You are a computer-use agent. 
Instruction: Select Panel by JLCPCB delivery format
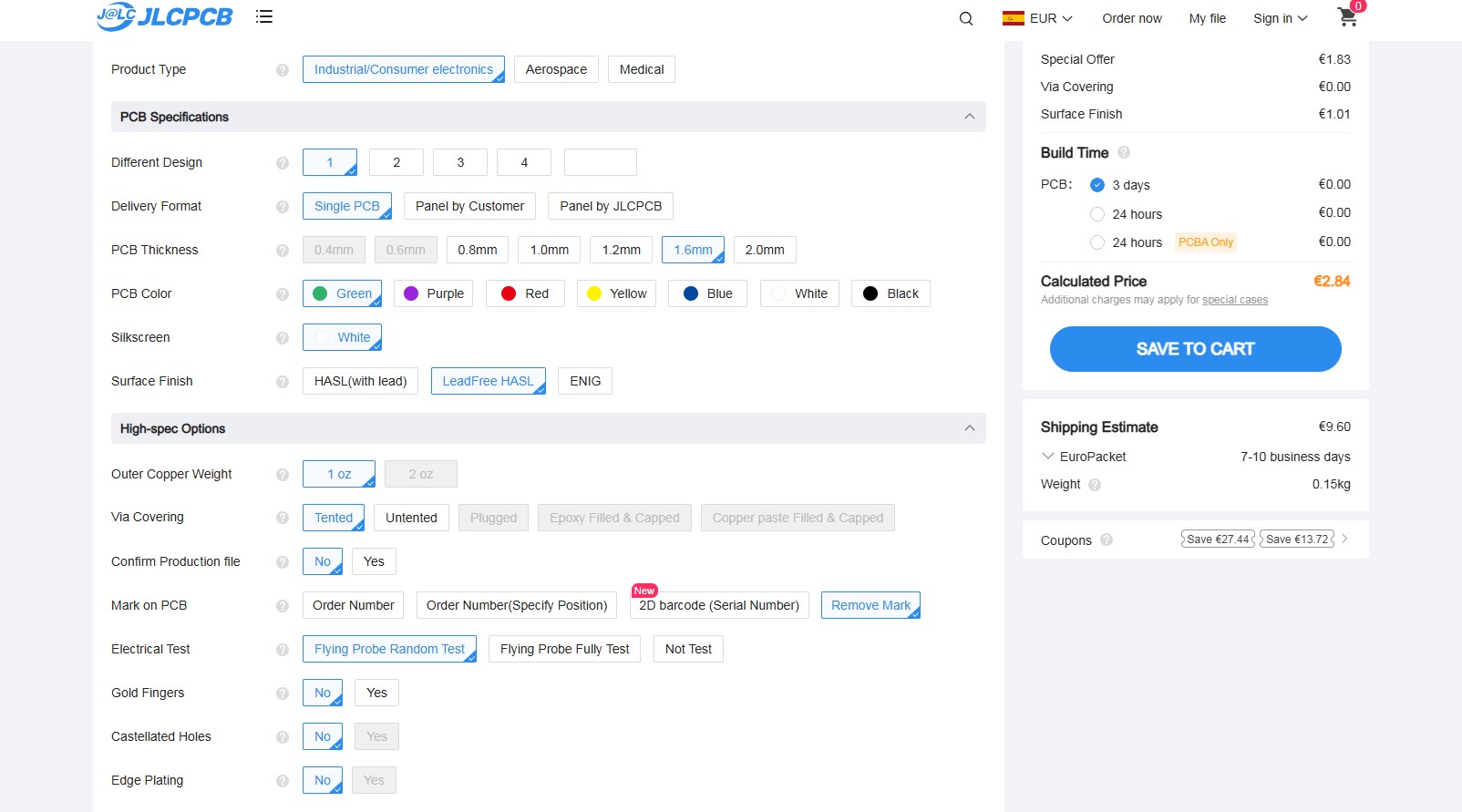coord(611,206)
